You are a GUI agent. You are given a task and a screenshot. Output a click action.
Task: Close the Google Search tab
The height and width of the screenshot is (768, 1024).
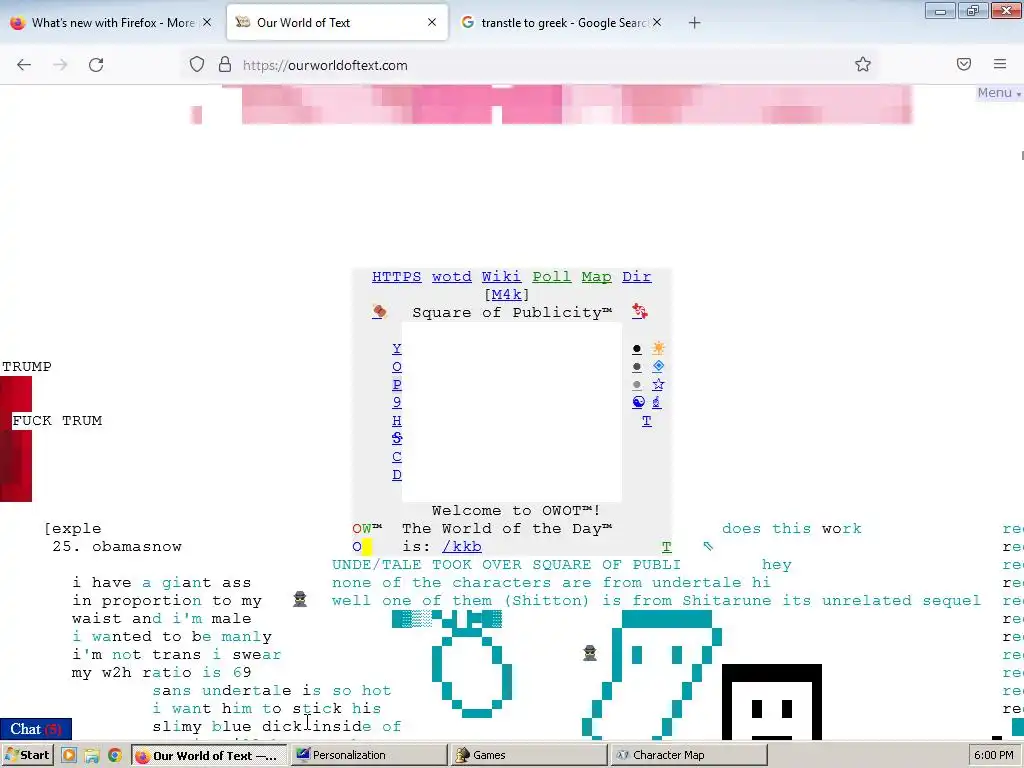coord(657,22)
